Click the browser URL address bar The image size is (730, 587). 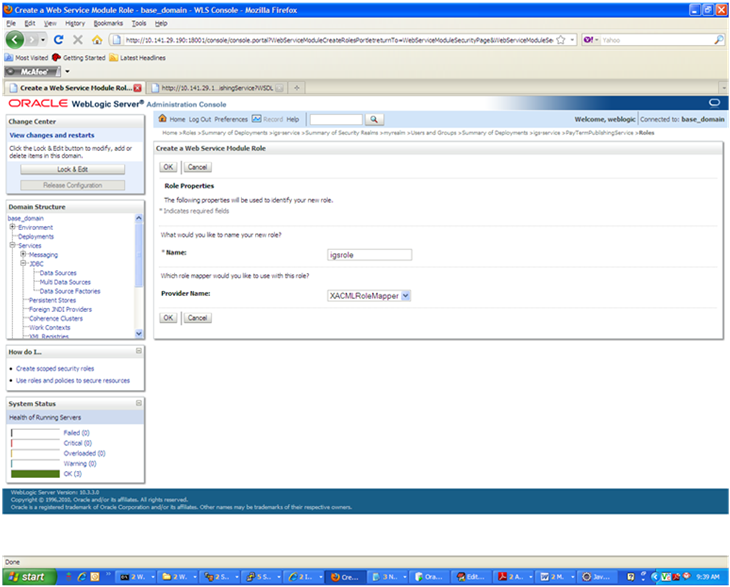(338, 40)
